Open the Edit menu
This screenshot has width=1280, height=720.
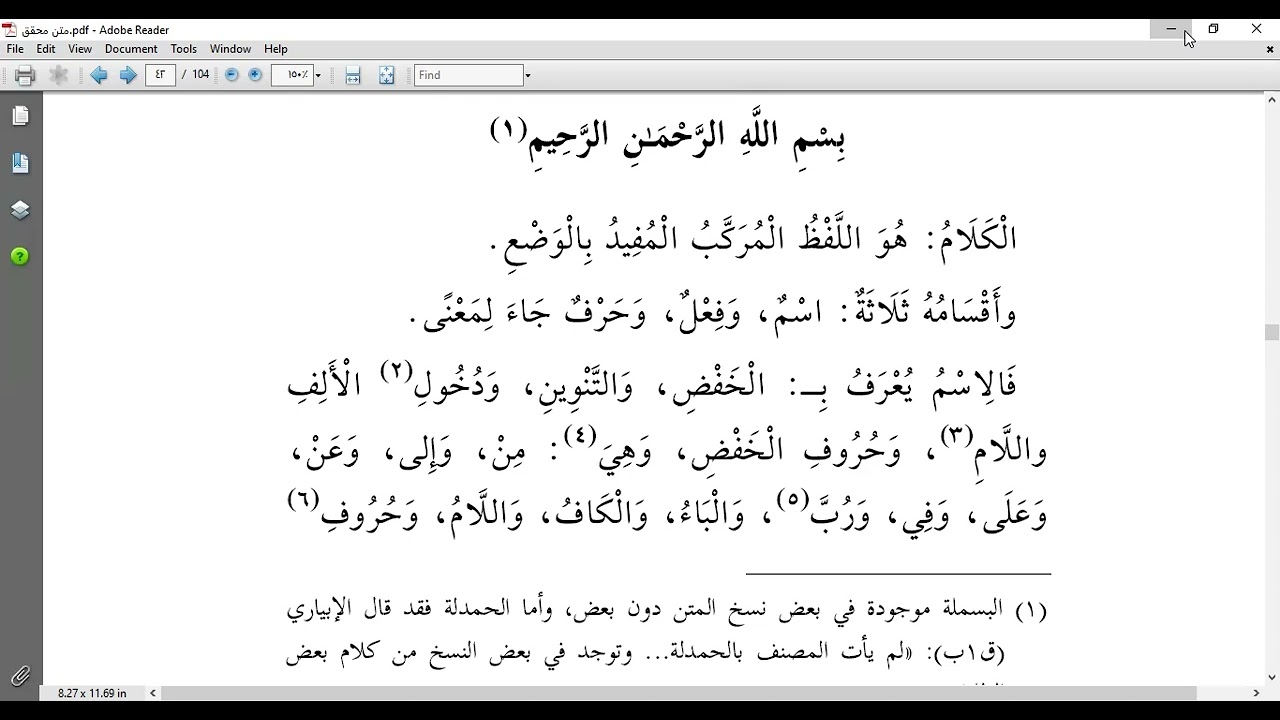coord(46,49)
